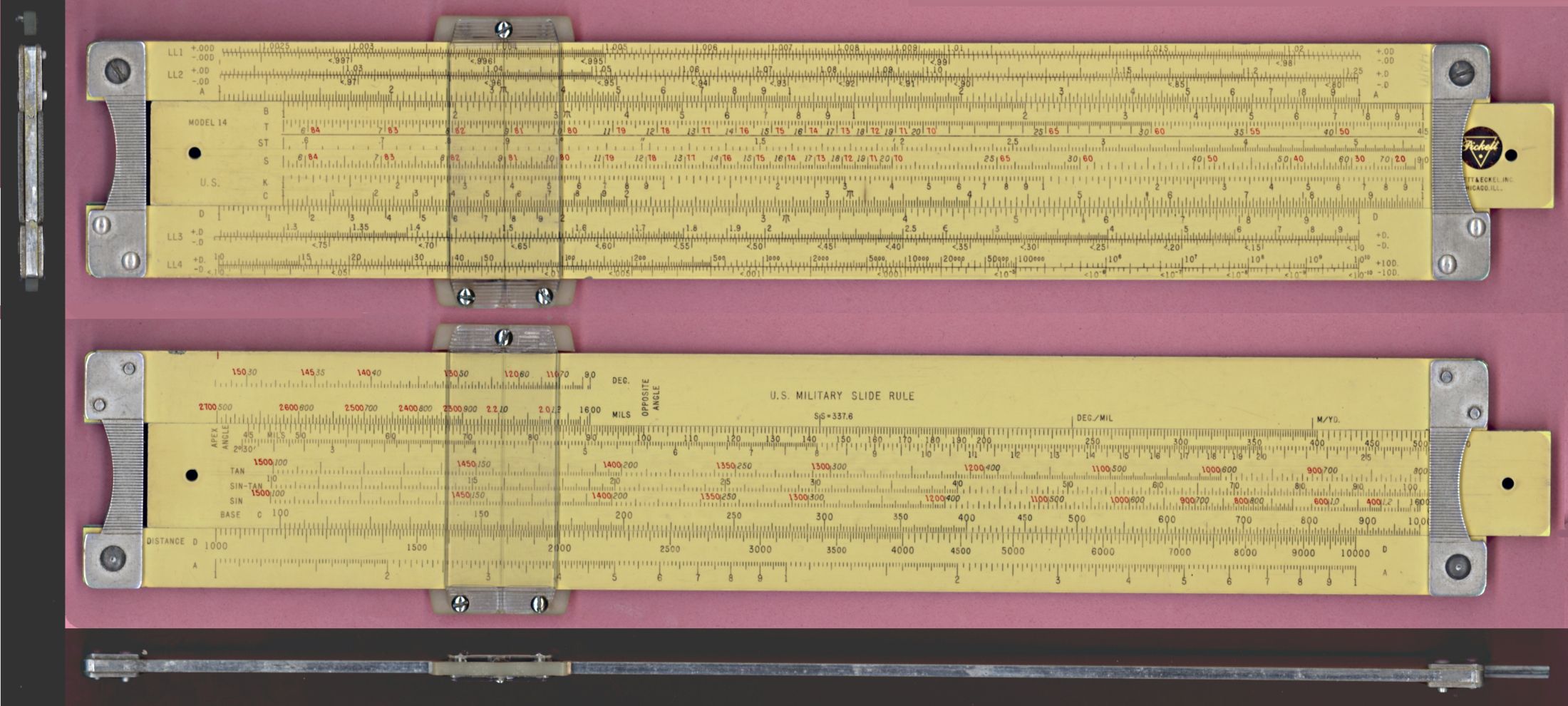Click the U.S. MILITARY SLIDE RULE title
Viewport: 1568px width, 706px height.
pos(842,396)
